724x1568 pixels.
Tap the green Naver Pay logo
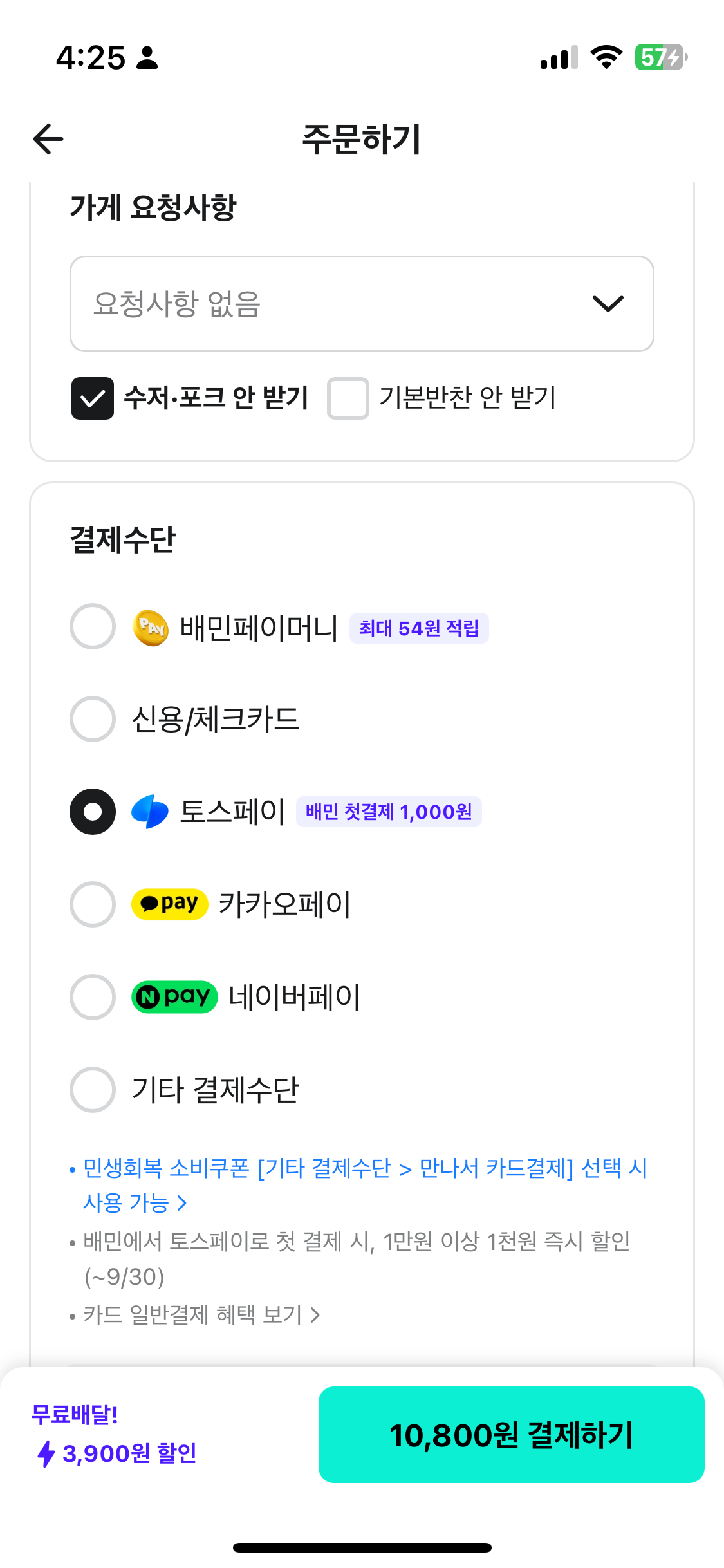pyautogui.click(x=174, y=997)
